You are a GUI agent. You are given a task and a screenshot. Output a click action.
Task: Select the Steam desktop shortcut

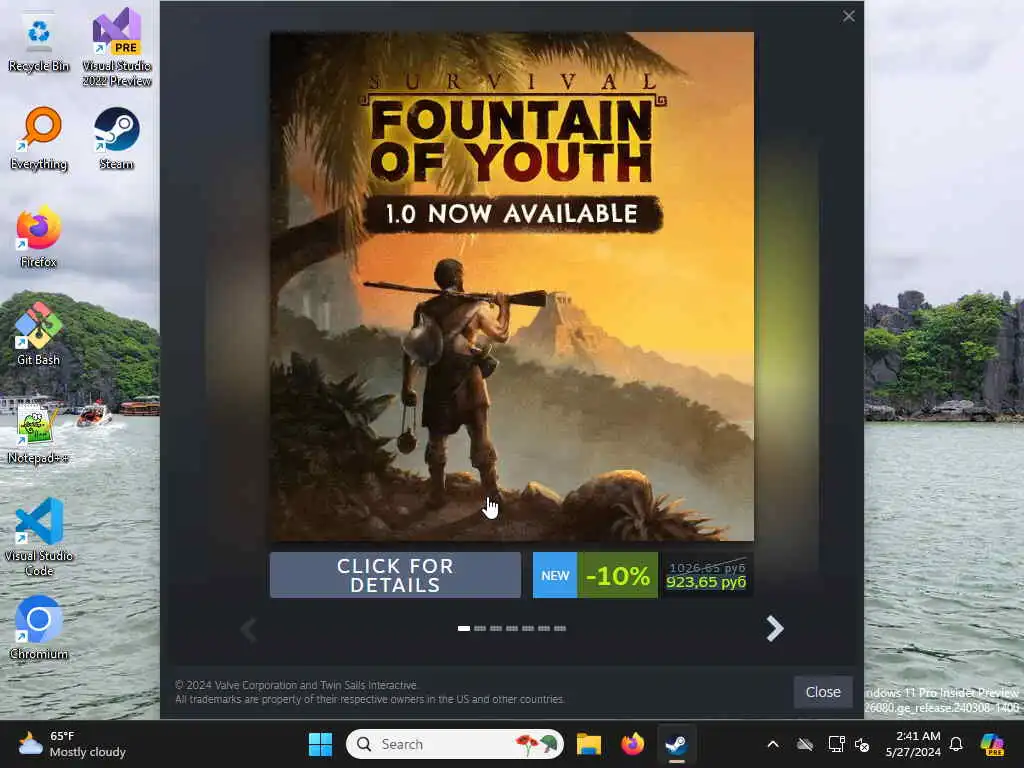click(x=116, y=138)
